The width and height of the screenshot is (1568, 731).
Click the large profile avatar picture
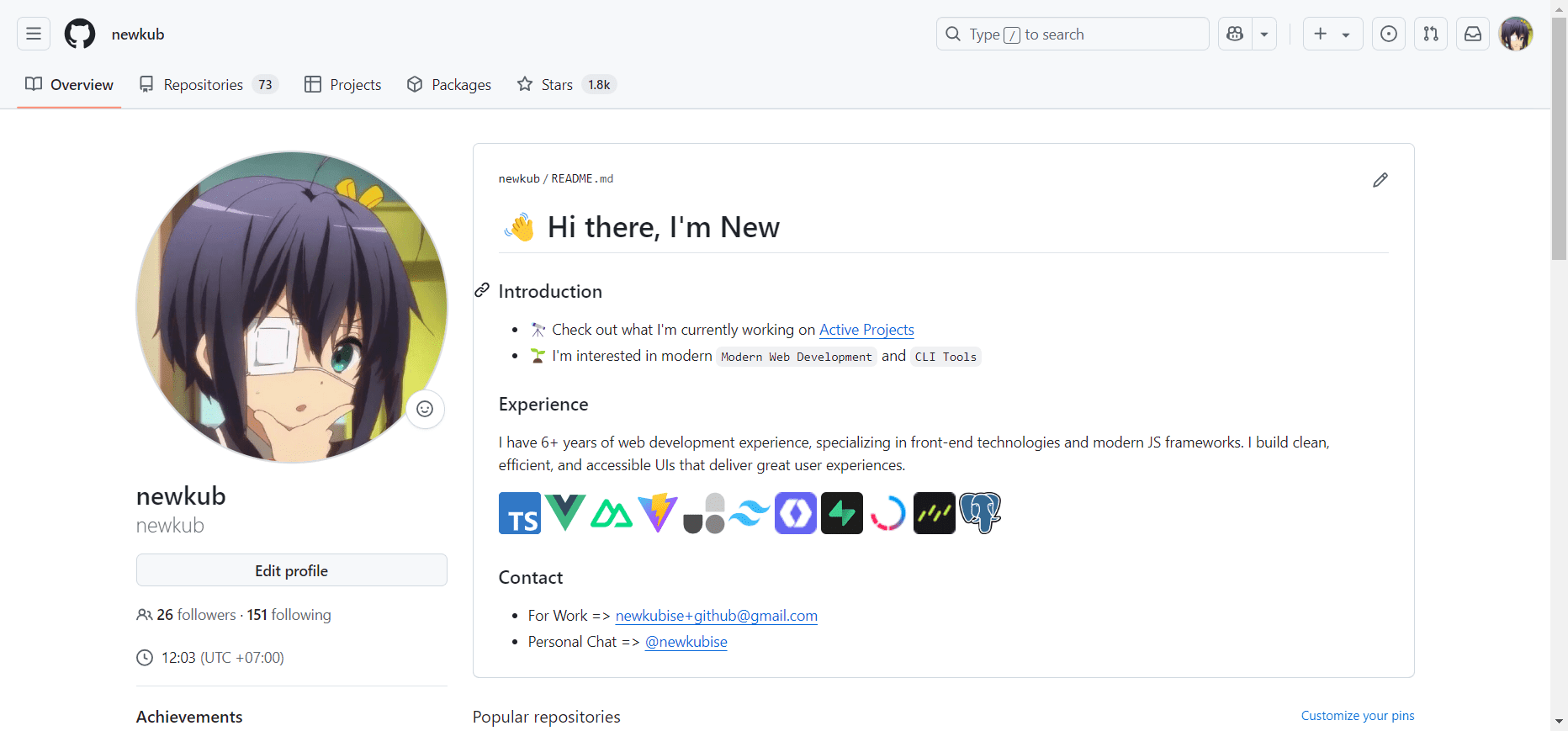click(x=292, y=307)
